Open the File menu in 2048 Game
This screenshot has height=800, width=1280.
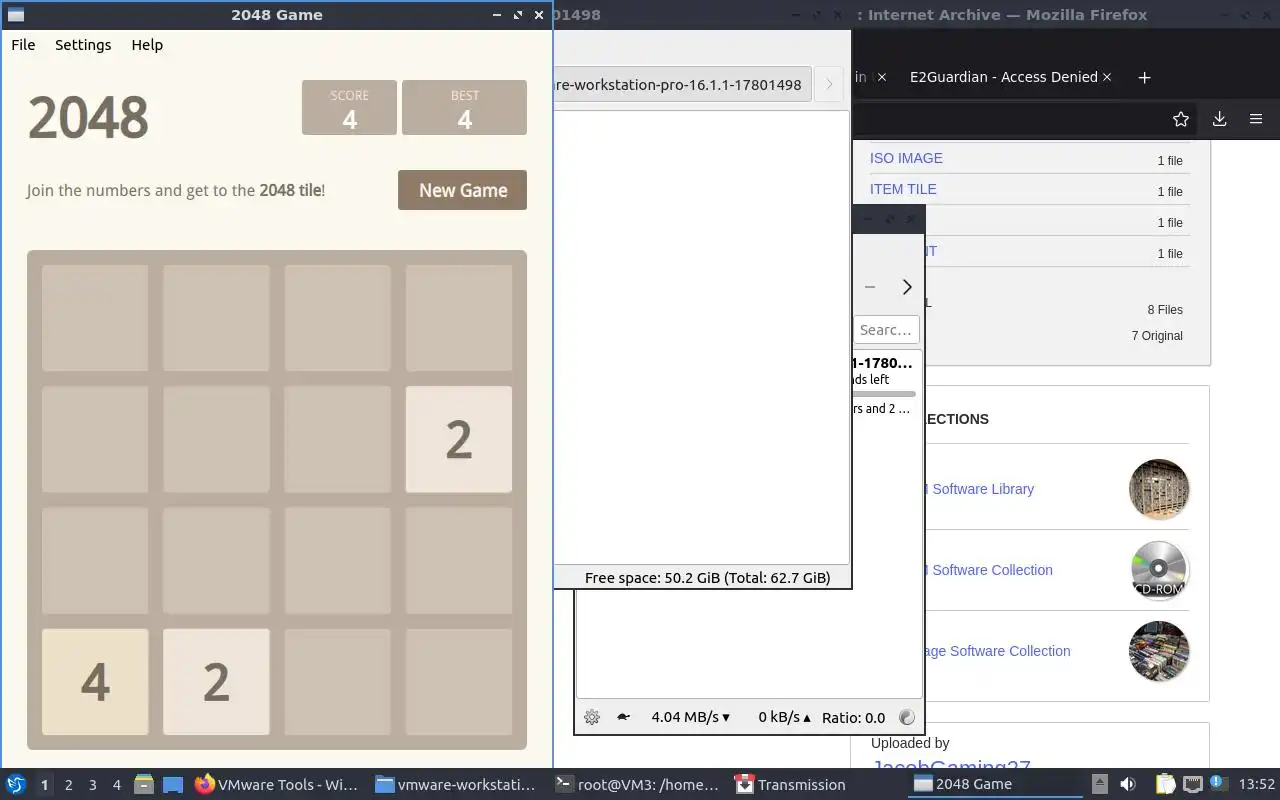23,45
